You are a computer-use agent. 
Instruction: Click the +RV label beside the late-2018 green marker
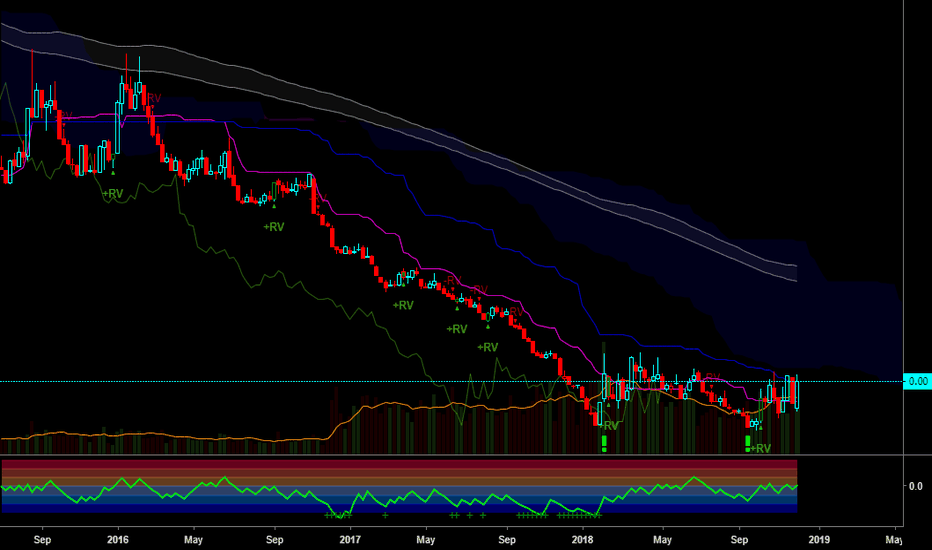(761, 448)
